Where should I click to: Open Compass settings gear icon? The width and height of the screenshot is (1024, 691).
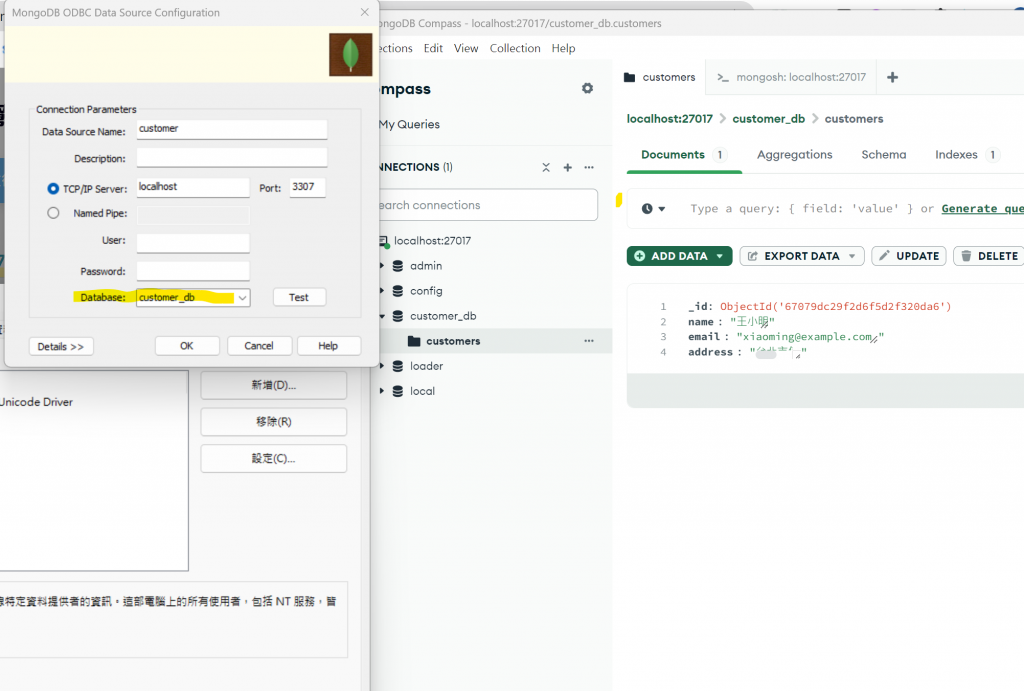point(587,88)
